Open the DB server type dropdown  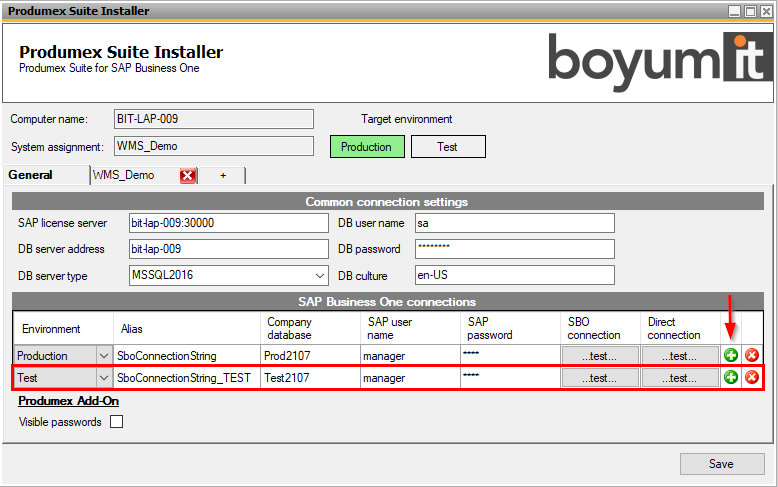tap(320, 275)
